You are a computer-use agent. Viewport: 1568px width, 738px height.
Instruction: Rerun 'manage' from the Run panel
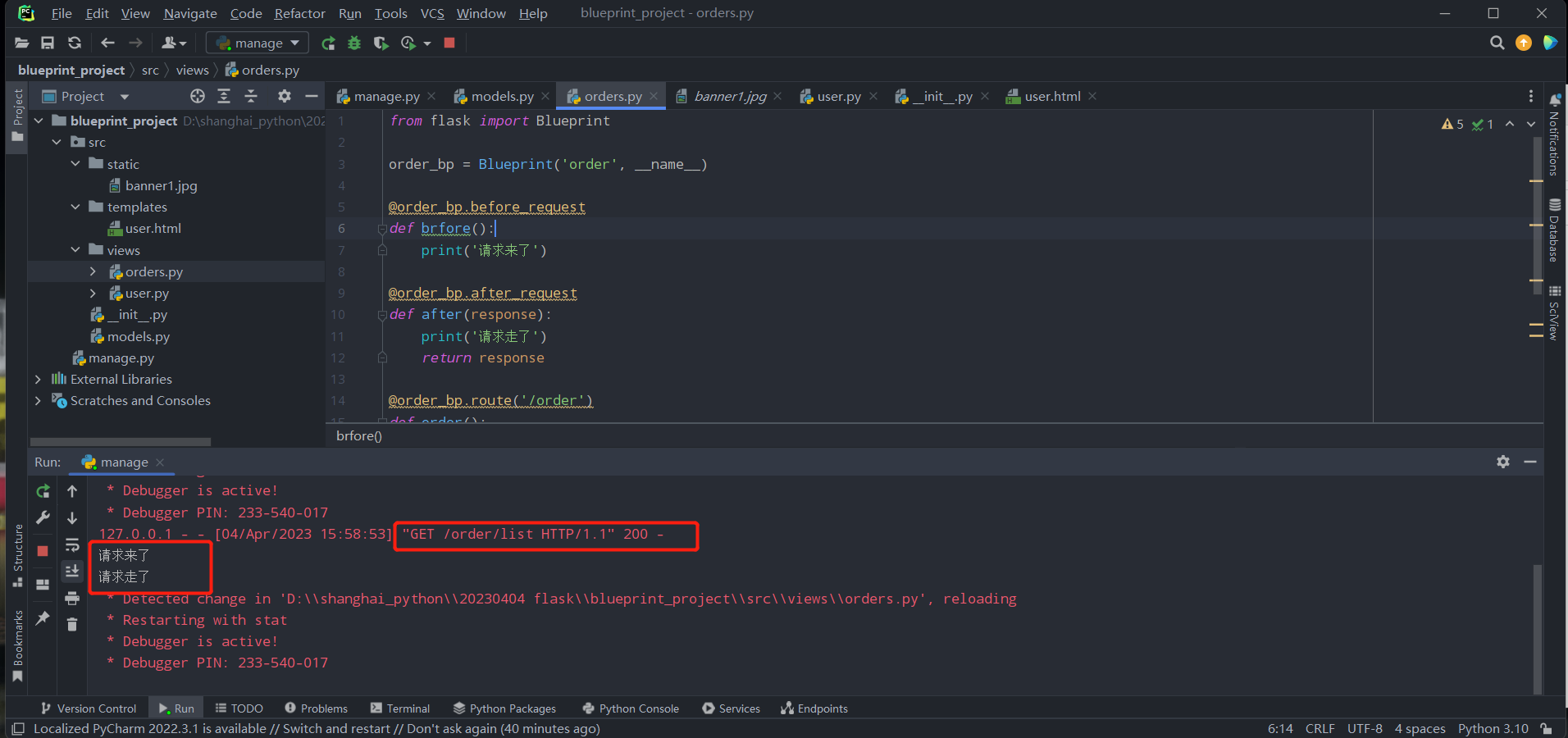point(43,491)
